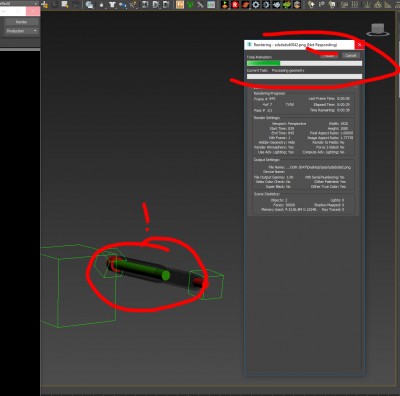Pause the rendering via Pause button

[x=329, y=56]
